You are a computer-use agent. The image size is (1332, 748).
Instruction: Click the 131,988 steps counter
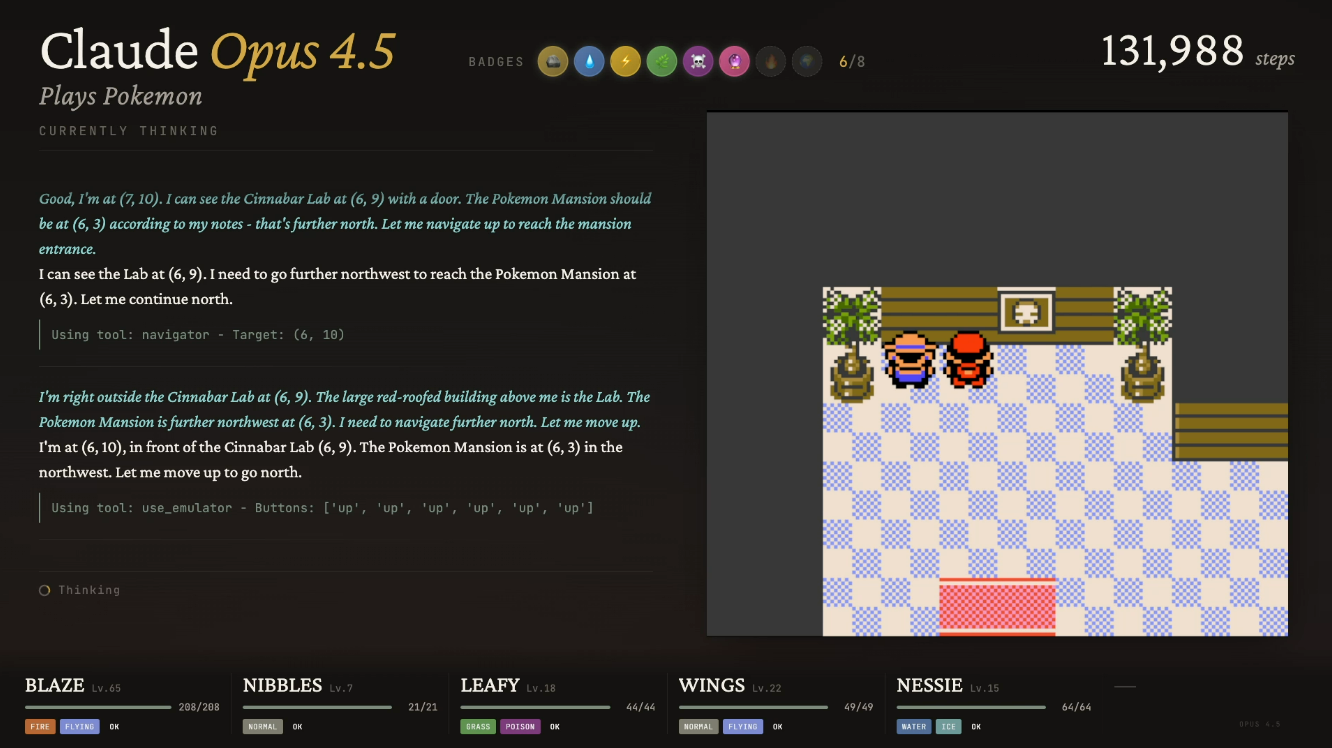coord(1198,51)
